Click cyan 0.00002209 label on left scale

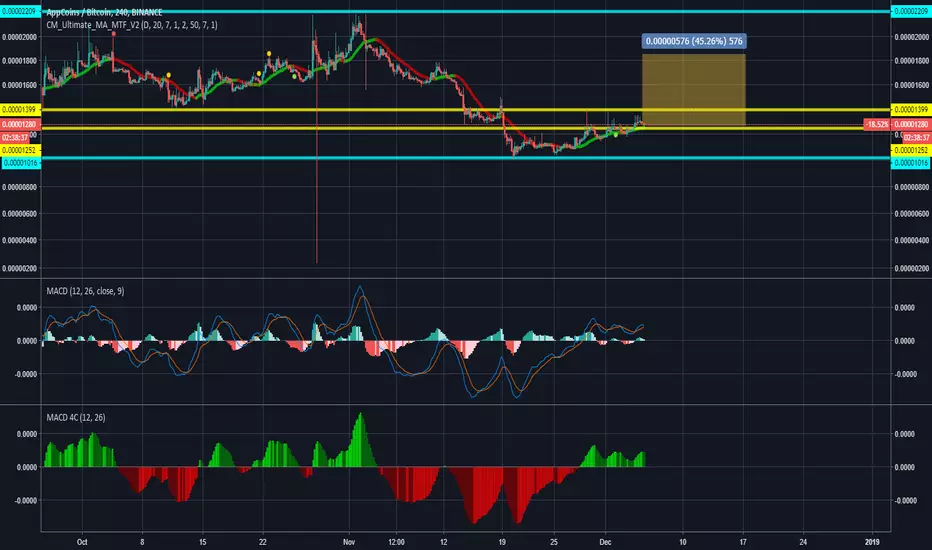pyautogui.click(x=20, y=11)
